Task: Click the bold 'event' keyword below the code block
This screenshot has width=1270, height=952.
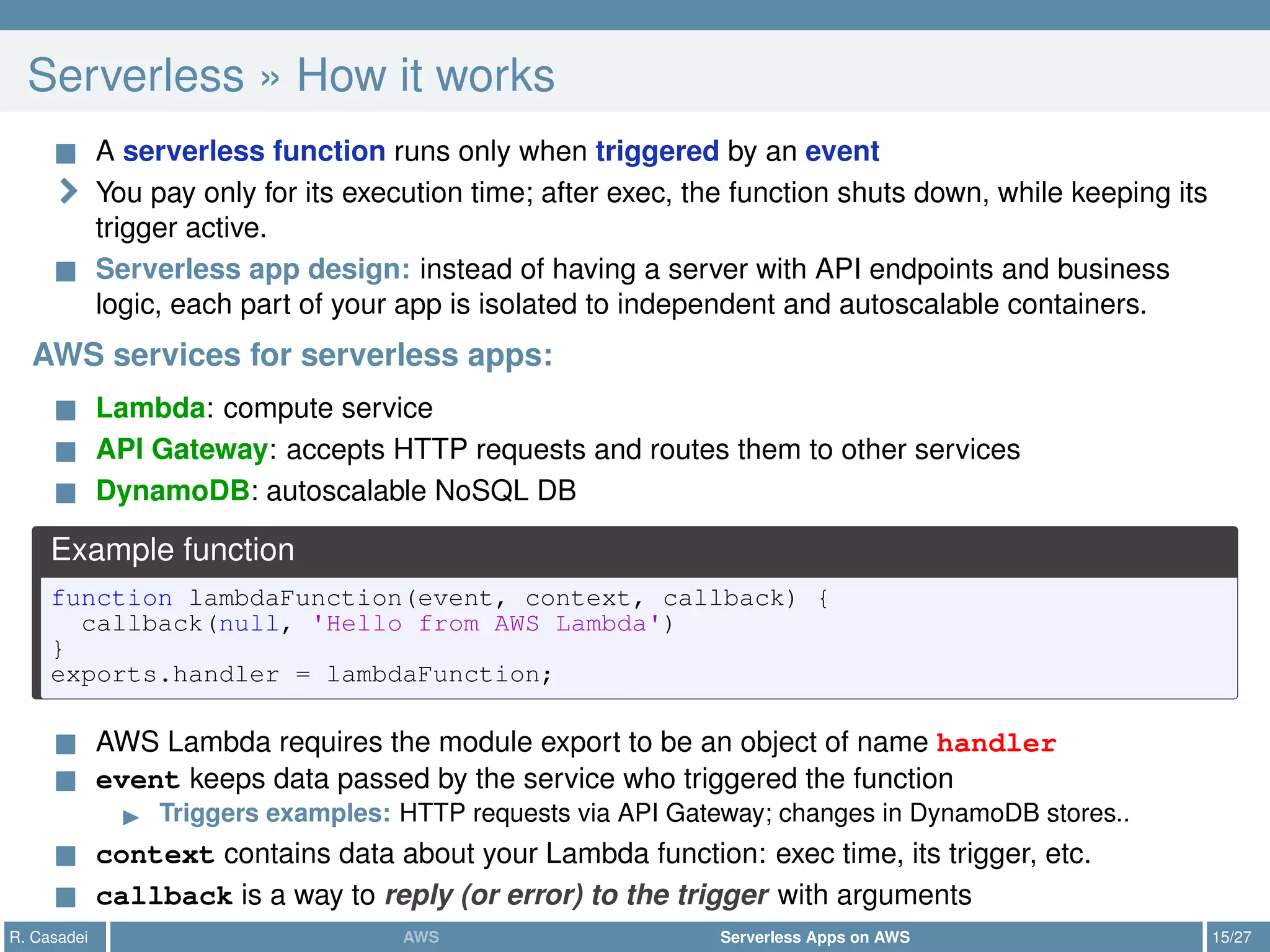Action: [x=138, y=780]
